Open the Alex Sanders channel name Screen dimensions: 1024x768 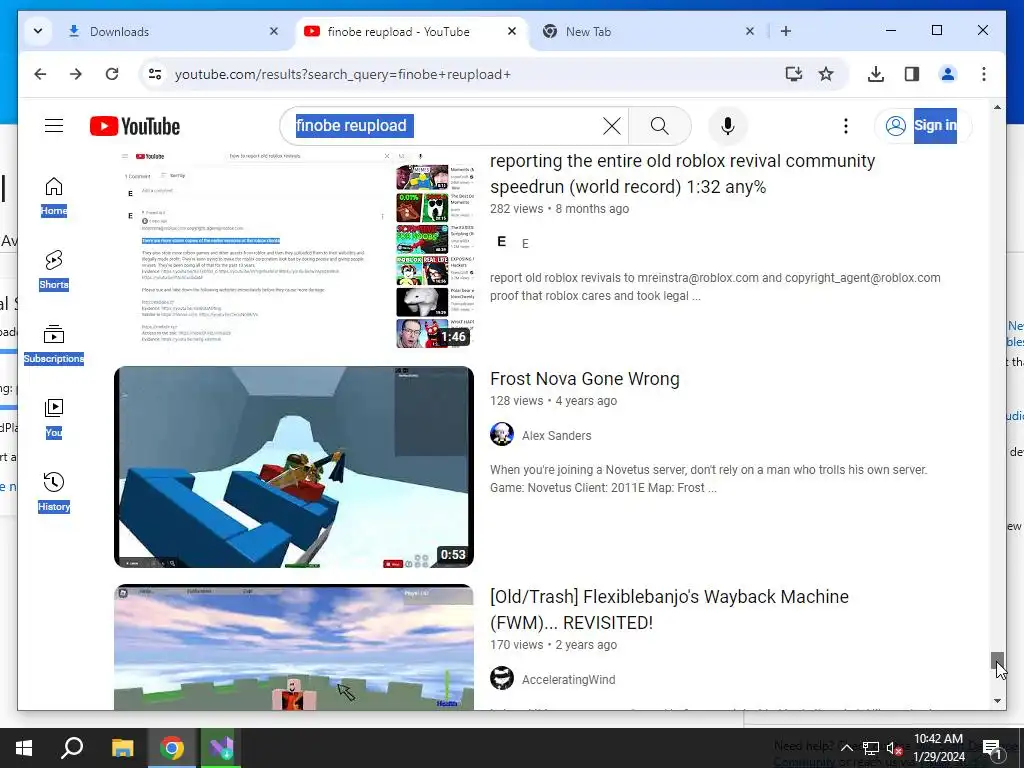click(x=556, y=436)
